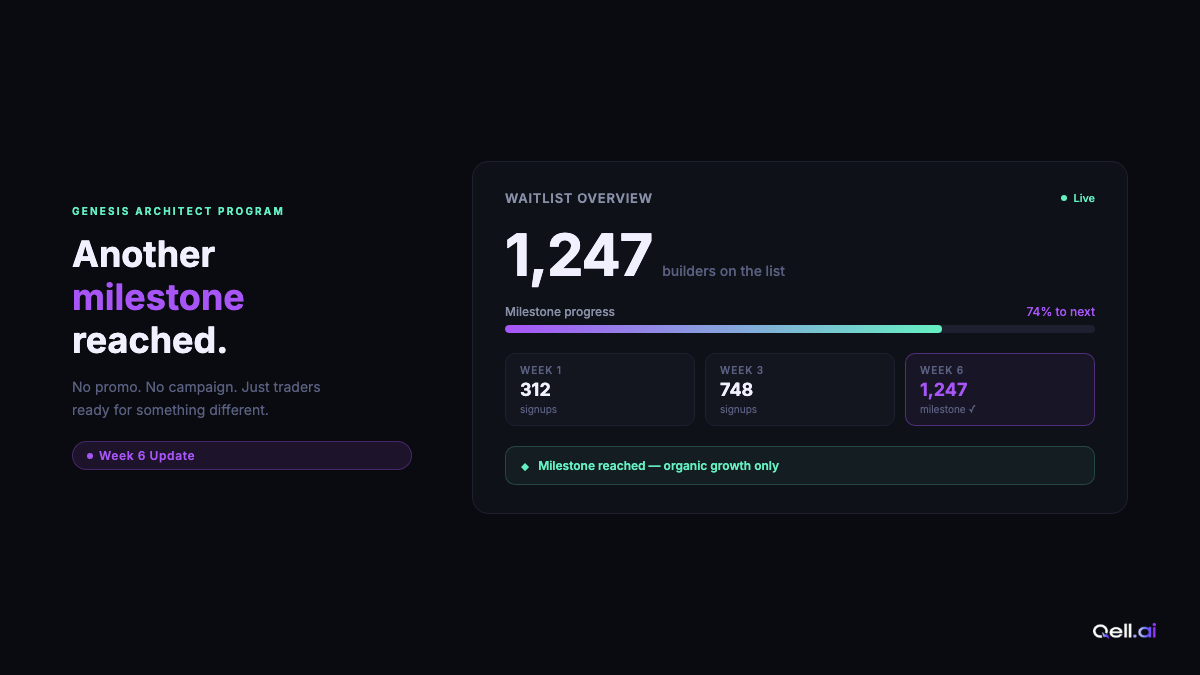1200x675 pixels.
Task: Click the Week 6 Update pill
Action: (241, 456)
